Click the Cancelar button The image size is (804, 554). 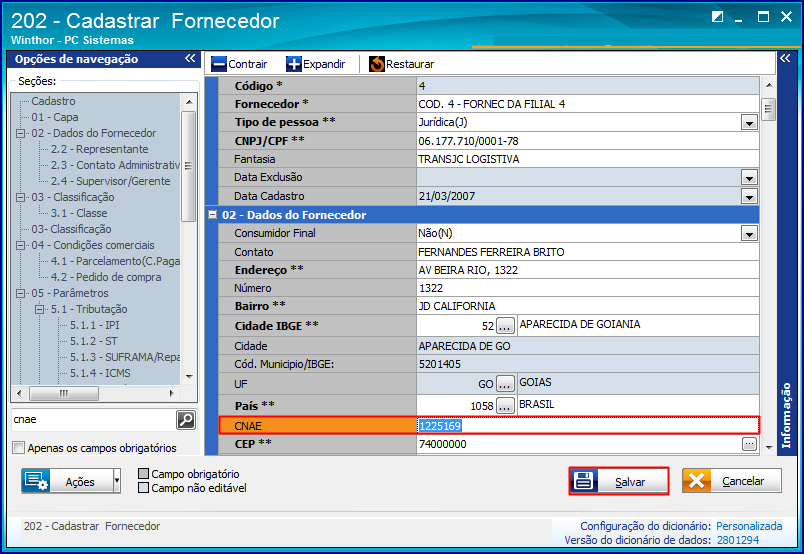tap(732, 481)
